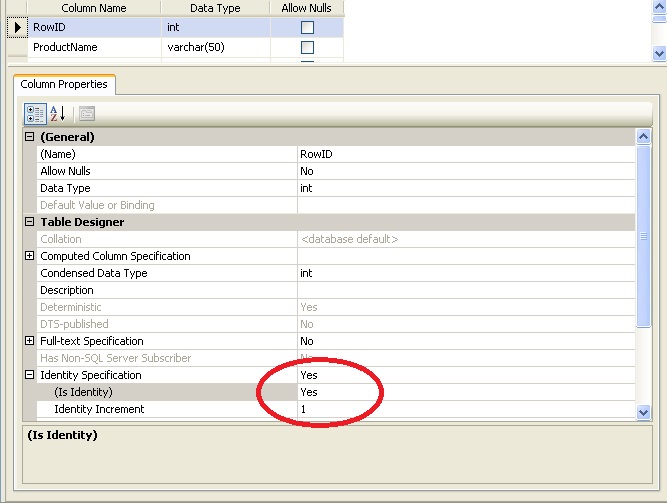This screenshot has height=503, width=667.
Task: Select the ProductName column name cell
Action: pyautogui.click(x=94, y=47)
